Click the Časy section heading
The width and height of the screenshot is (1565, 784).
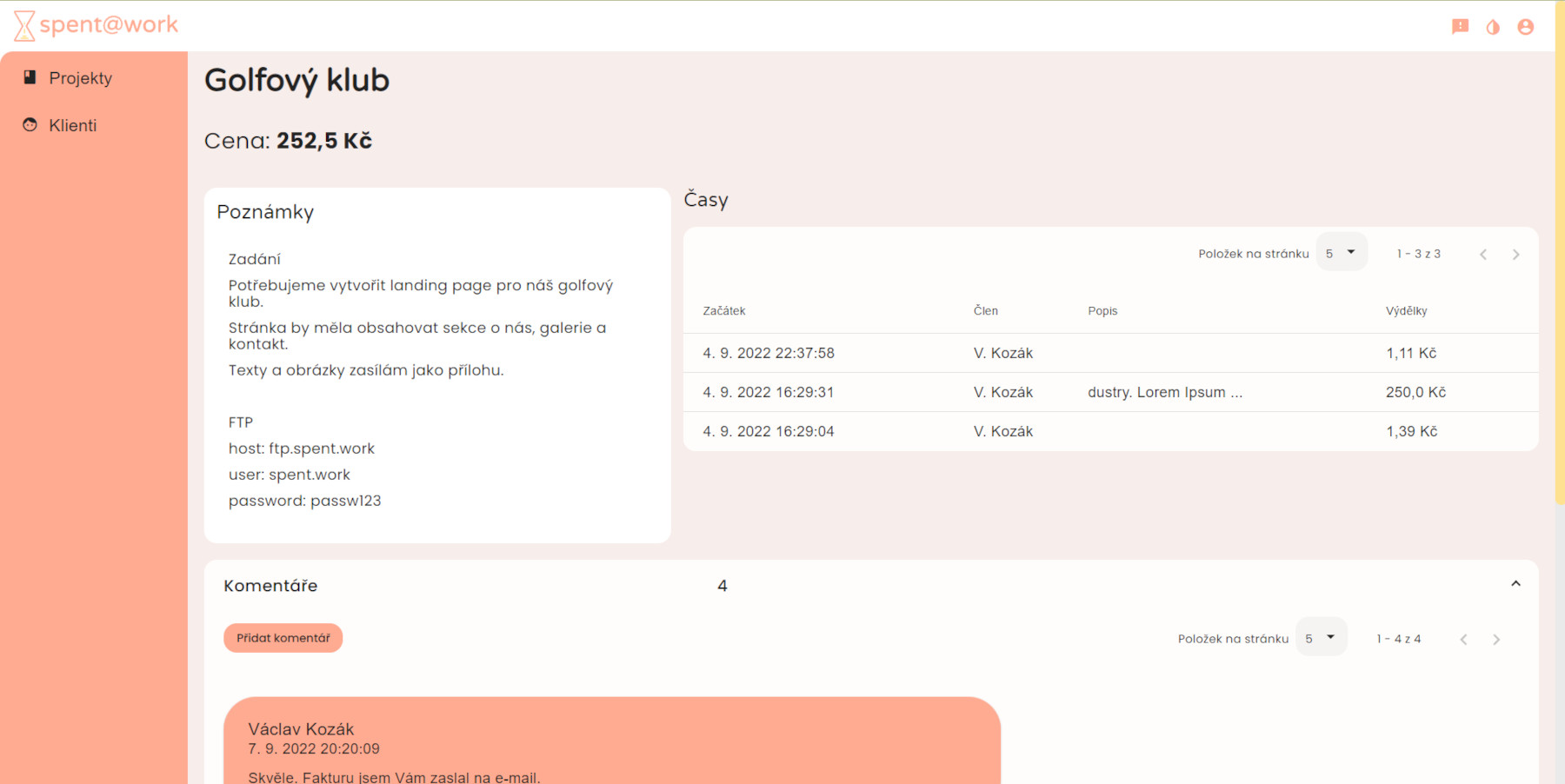point(706,199)
